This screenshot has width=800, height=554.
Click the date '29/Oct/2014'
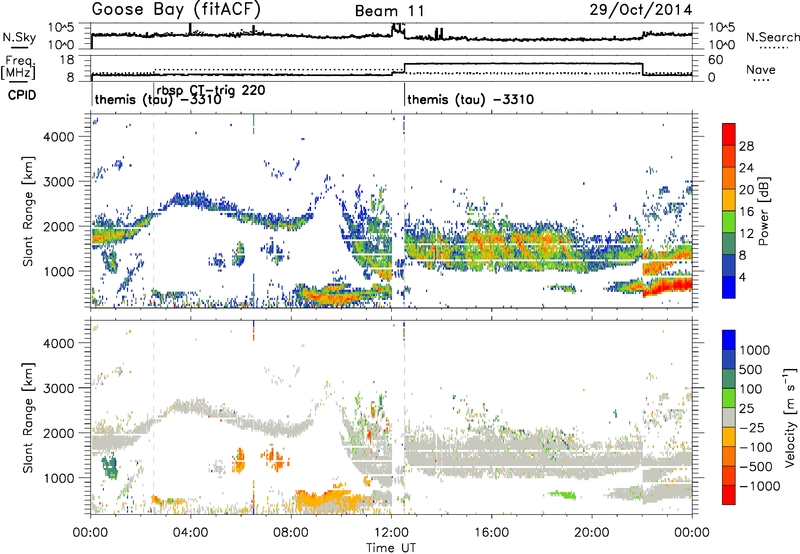click(641, 10)
